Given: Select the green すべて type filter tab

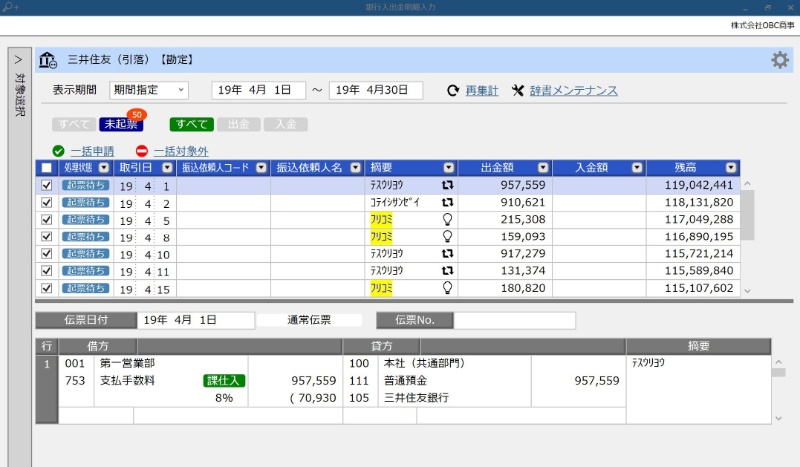Looking at the screenshot, I should (x=191, y=125).
